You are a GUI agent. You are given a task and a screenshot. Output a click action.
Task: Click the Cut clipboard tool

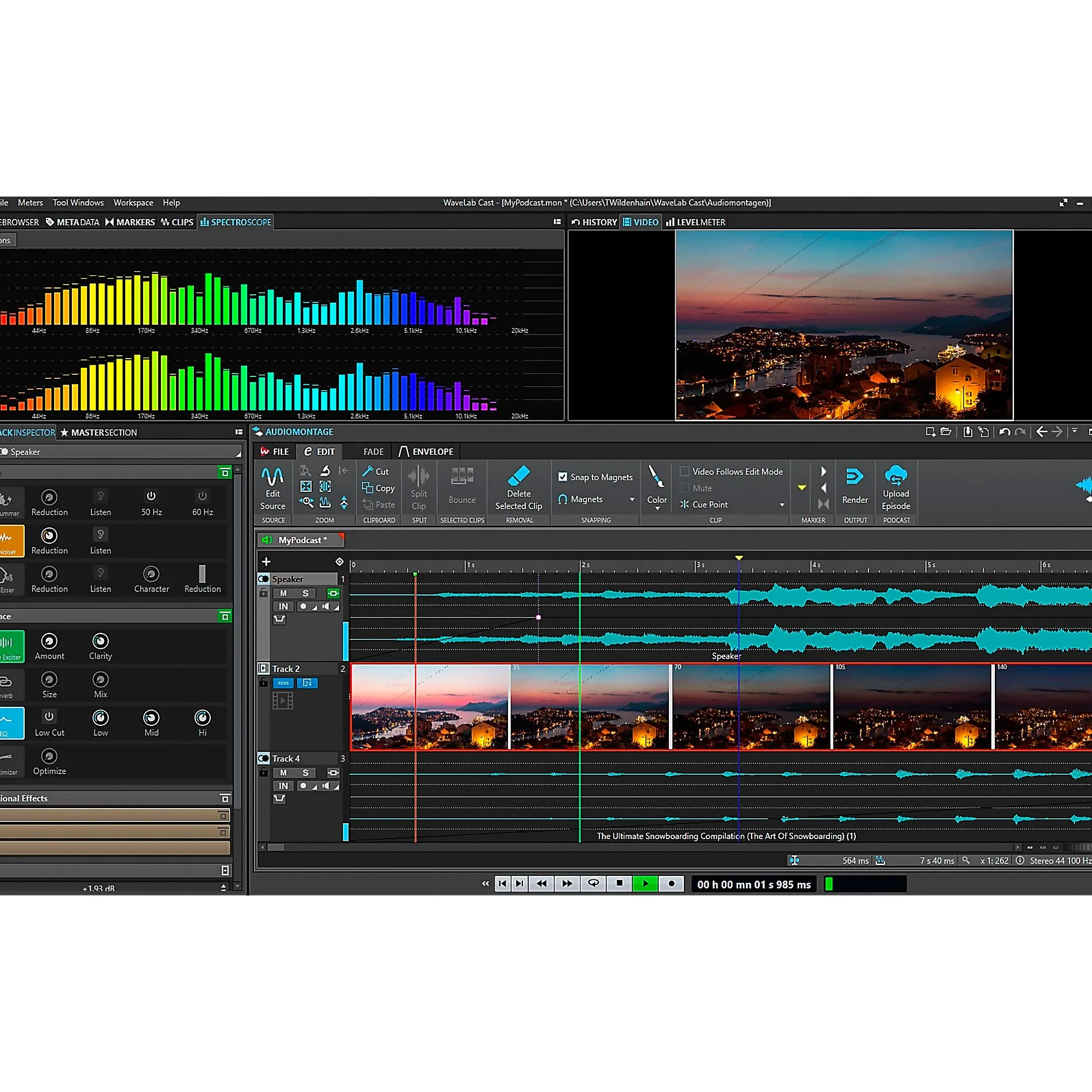tap(376, 471)
